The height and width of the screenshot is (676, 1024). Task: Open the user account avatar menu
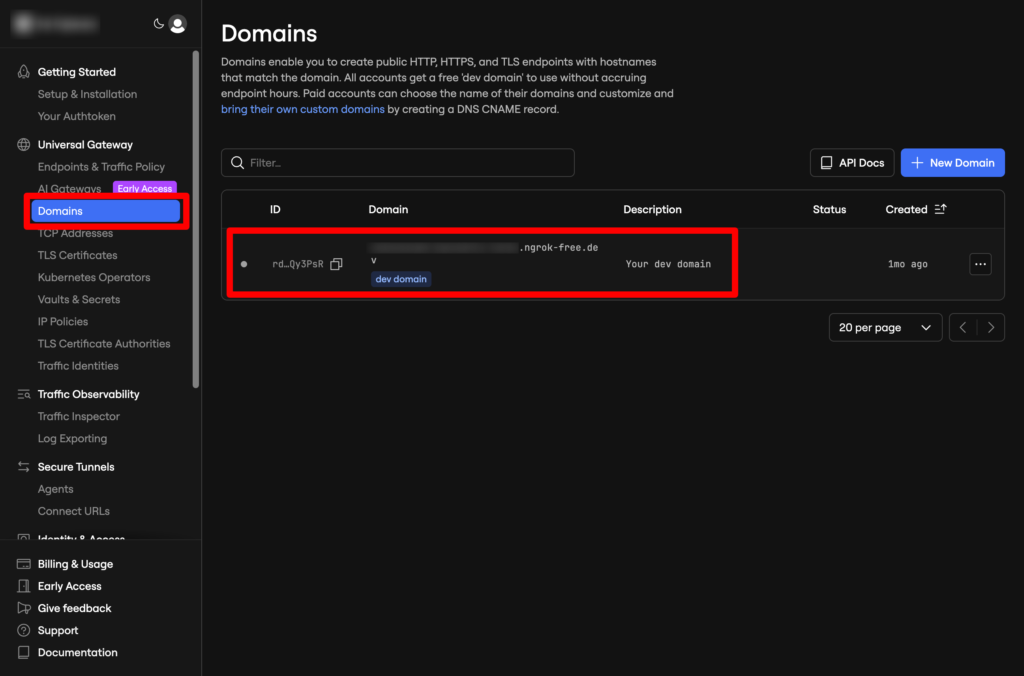[x=178, y=24]
